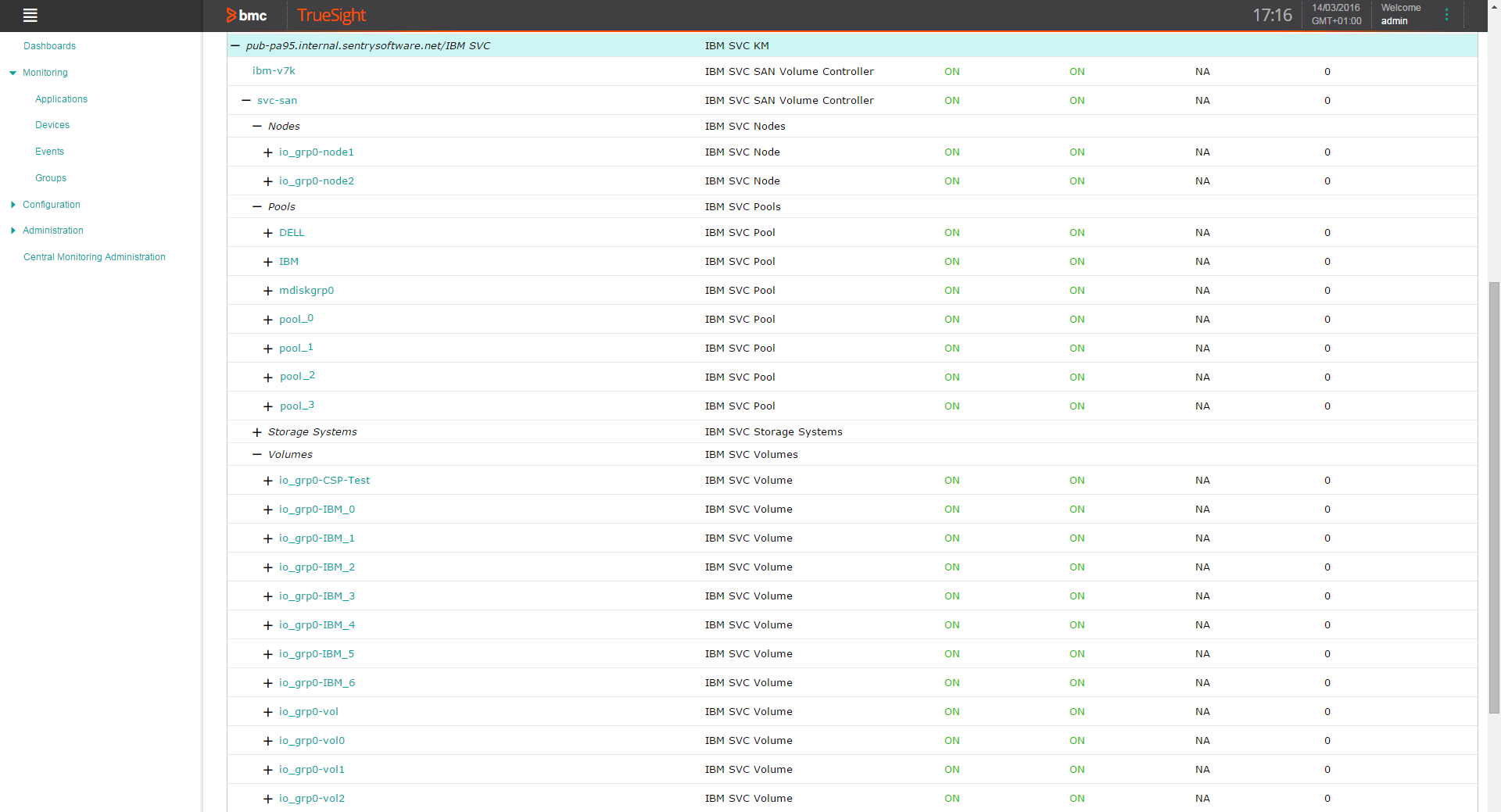
Task: Click the Welcome admin label
Action: (x=1401, y=15)
